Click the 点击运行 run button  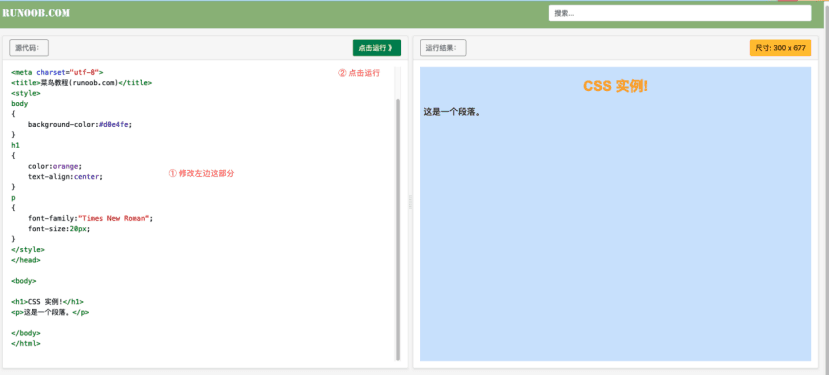pyautogui.click(x=377, y=48)
